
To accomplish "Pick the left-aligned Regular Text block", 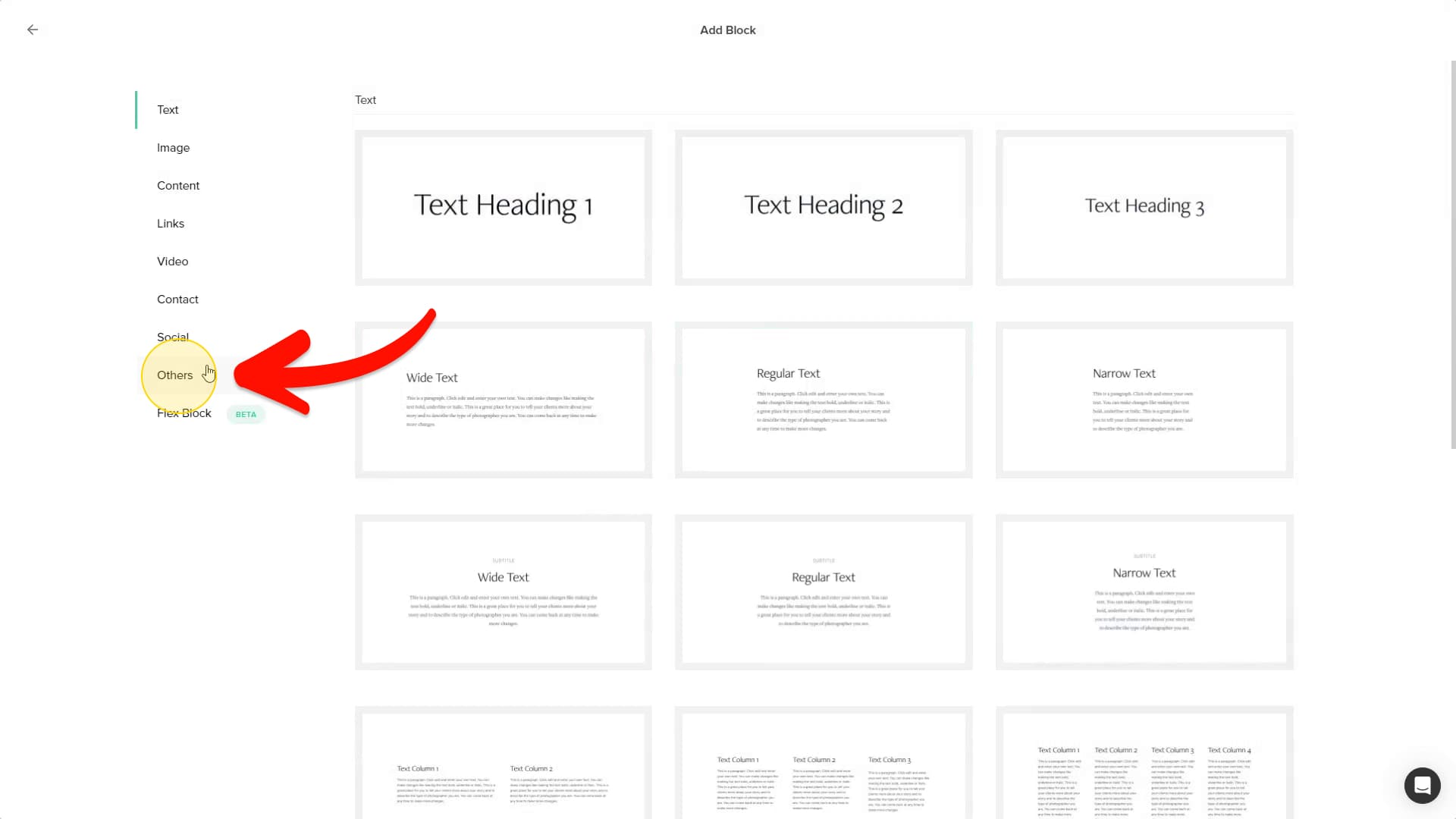I will coord(824,400).
